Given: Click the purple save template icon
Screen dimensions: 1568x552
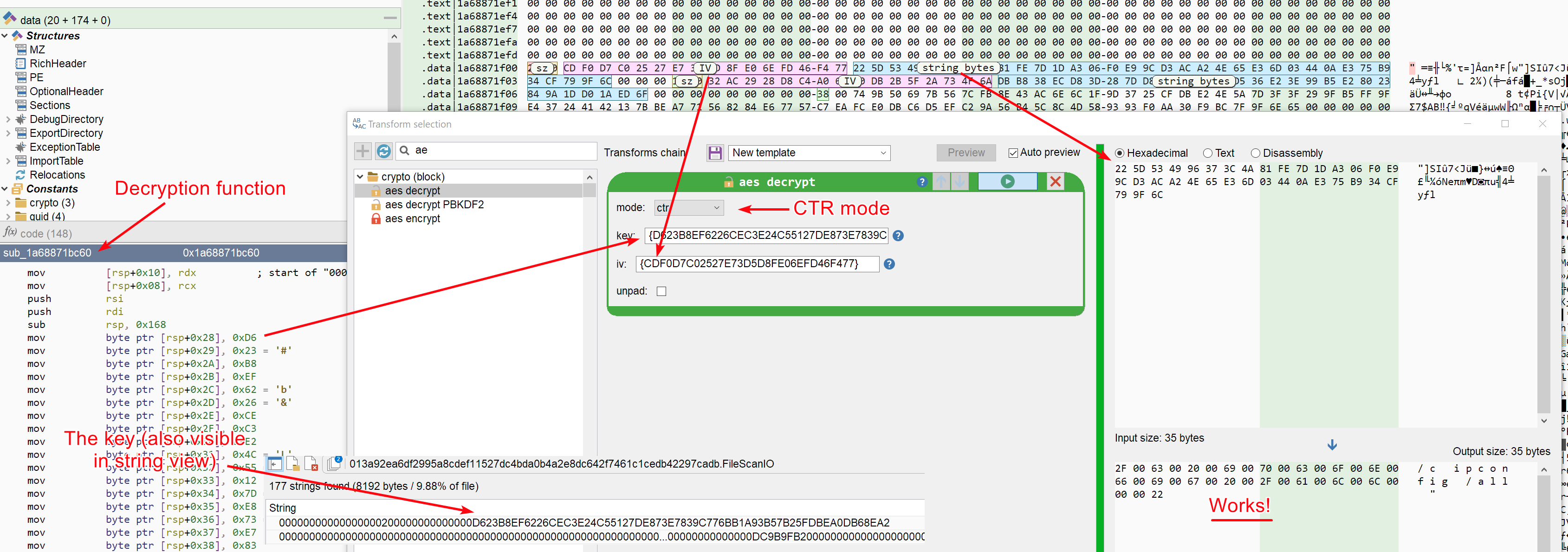Looking at the screenshot, I should [715, 153].
